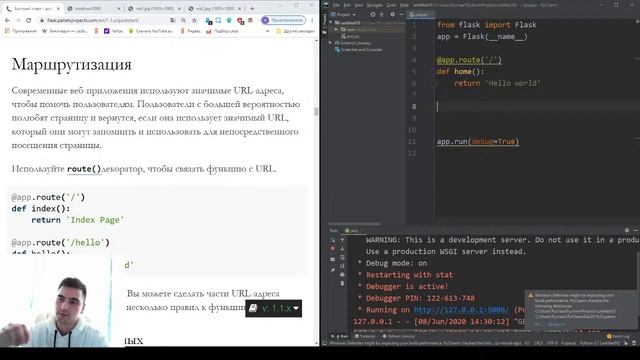Open a new Chrome tab
640x360 pixels.
tap(252, 8)
